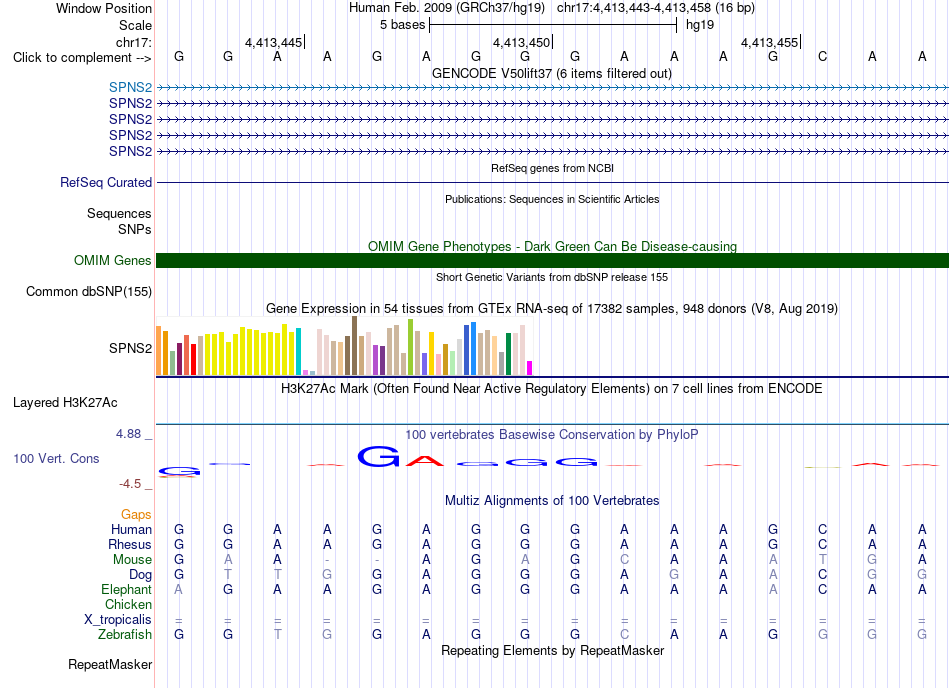Click 'Short Genetic Variants from dbSNP release 155'
This screenshot has width=950, height=688.
click(552, 277)
